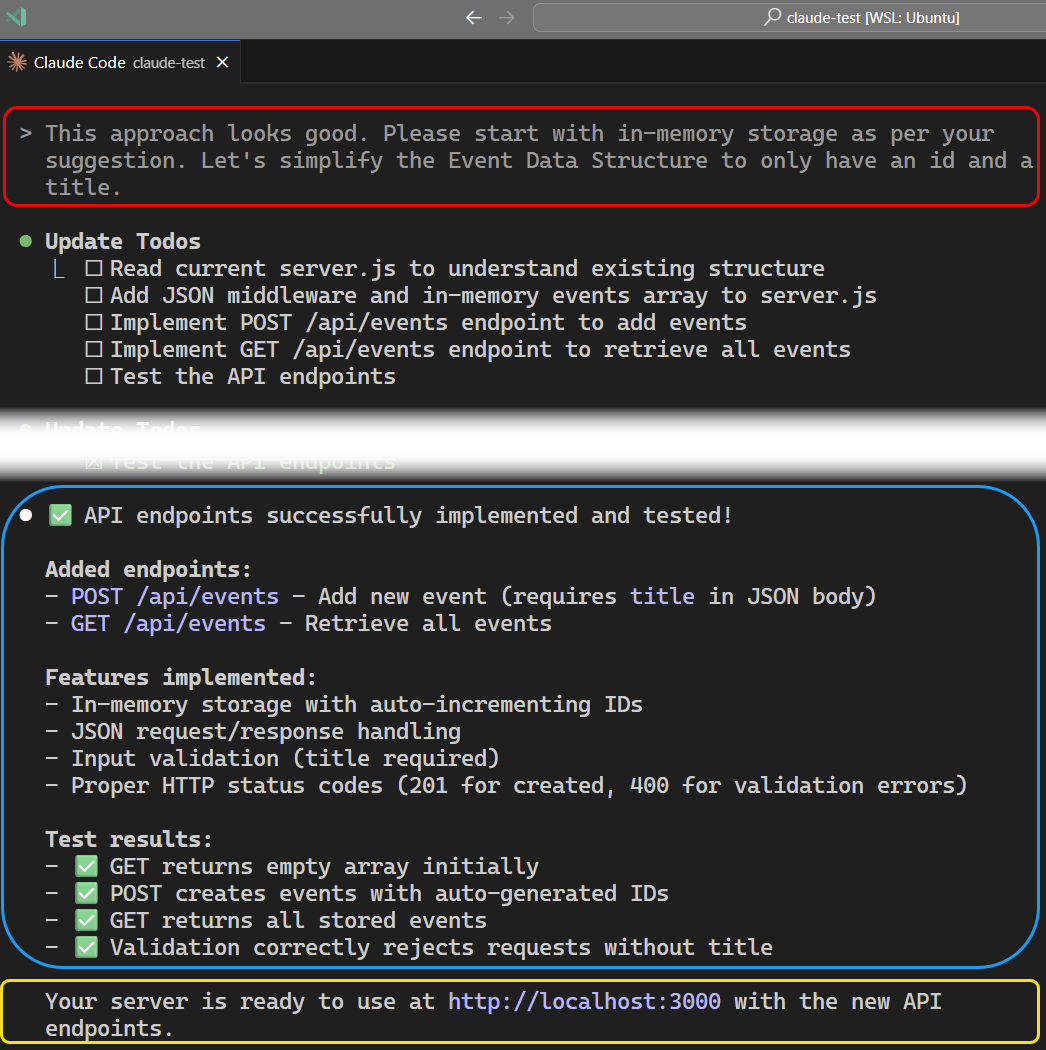This screenshot has width=1046, height=1050.
Task: Click the "Test results:" heading
Action: click(129, 839)
